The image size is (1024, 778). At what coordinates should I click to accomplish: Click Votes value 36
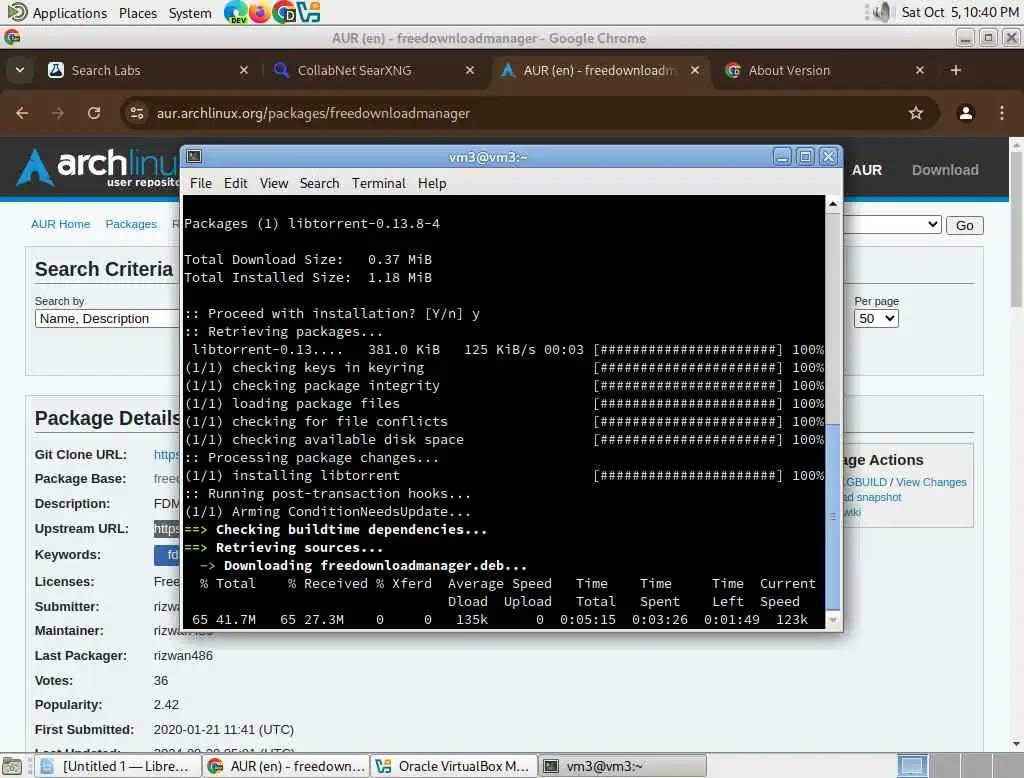tap(161, 680)
